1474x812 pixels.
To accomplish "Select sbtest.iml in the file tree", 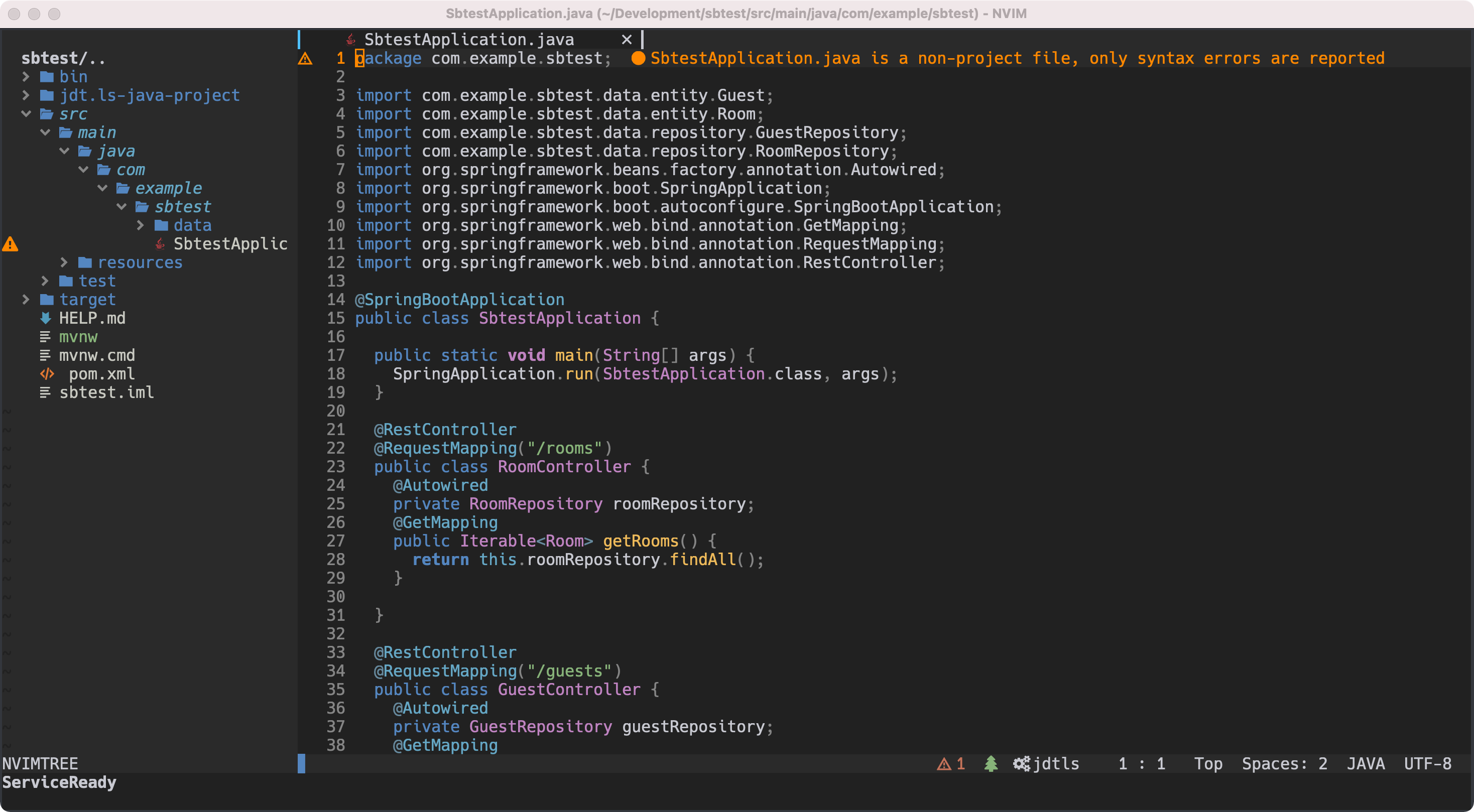I will (106, 392).
